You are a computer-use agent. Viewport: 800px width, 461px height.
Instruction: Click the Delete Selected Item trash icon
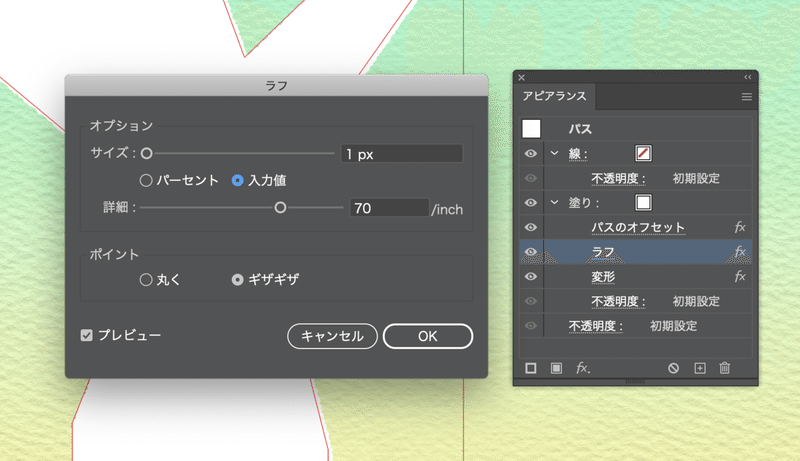pyautogui.click(x=724, y=368)
